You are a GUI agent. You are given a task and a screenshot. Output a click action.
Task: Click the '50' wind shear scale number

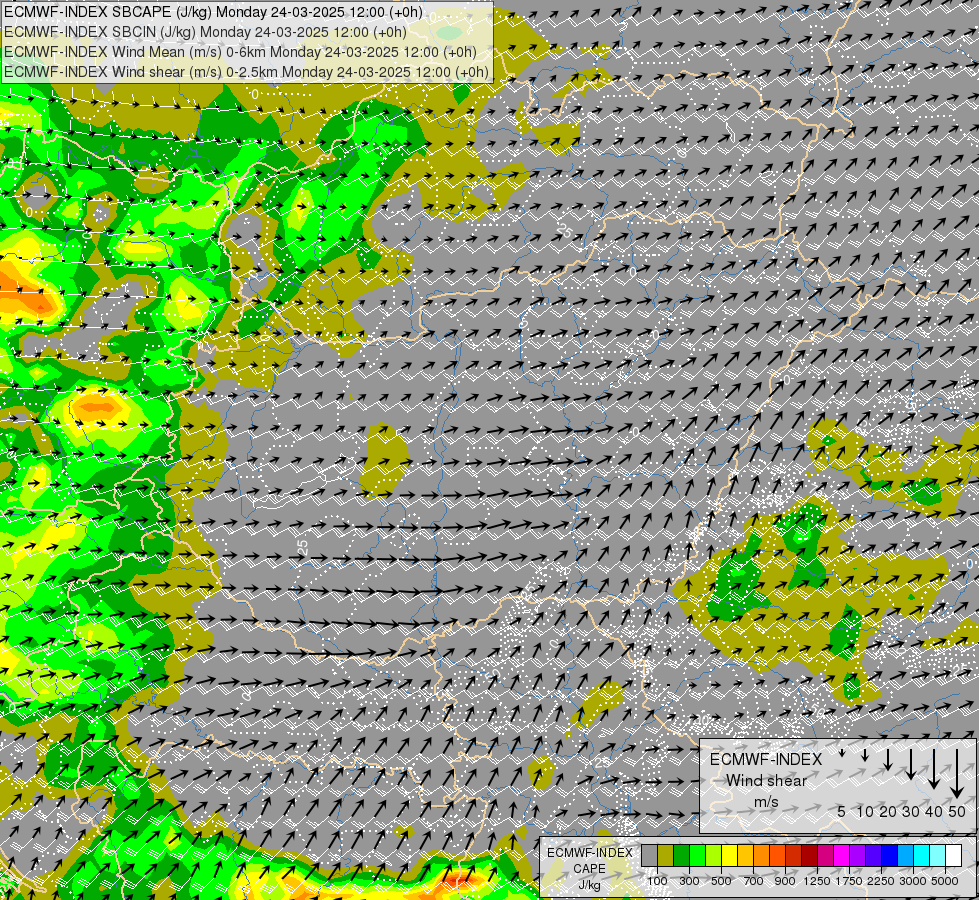tap(957, 811)
